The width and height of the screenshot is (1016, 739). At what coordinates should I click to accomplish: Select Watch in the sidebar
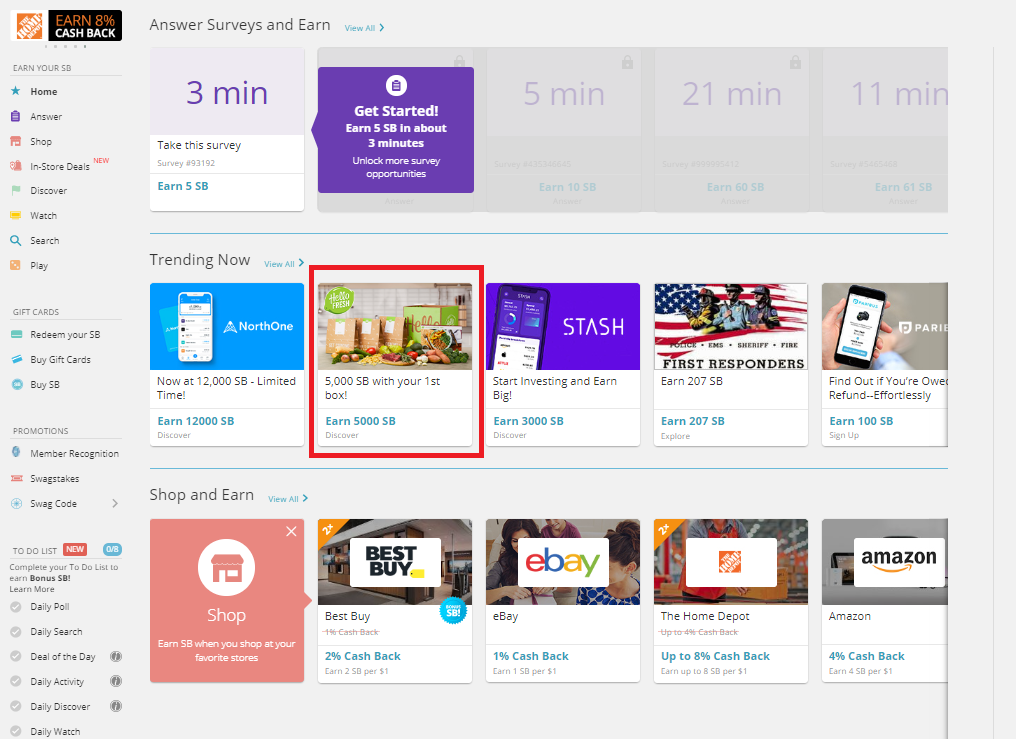pos(43,216)
